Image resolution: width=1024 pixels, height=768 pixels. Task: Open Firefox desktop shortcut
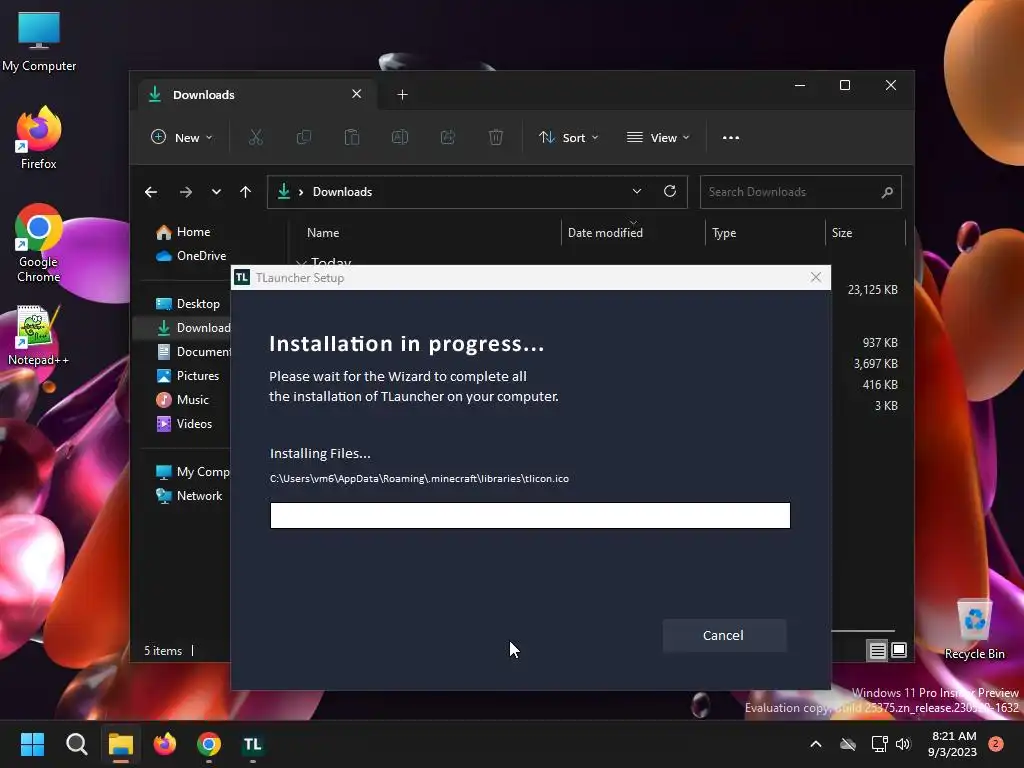click(x=39, y=138)
